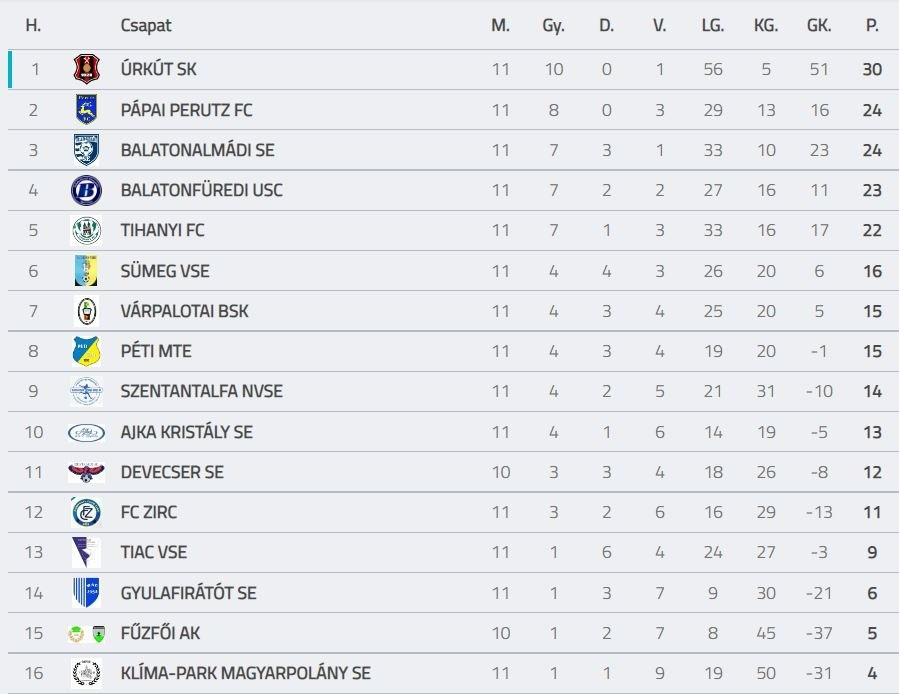Click the Szentantalfa NVSE team logo
Image resolution: width=899 pixels, height=694 pixels.
click(x=86, y=391)
